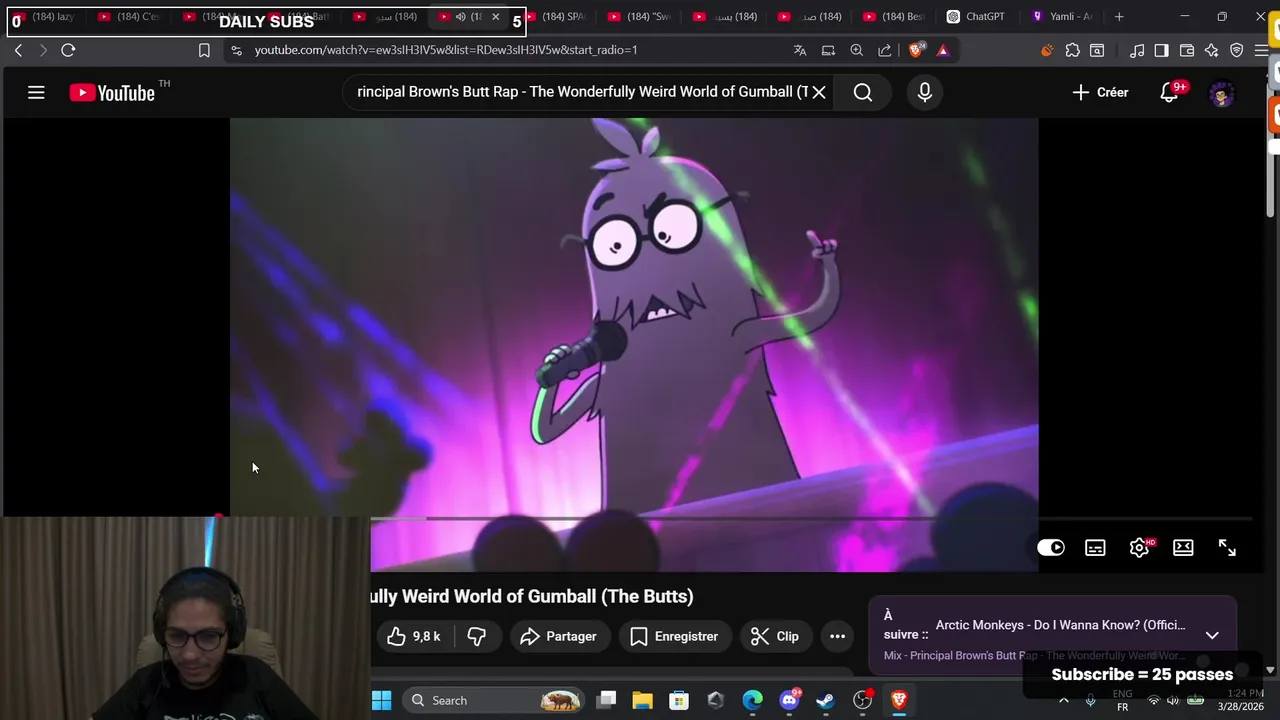Open Brave Shields lion icon
Viewport: 1280px width, 720px height.
(x=916, y=50)
